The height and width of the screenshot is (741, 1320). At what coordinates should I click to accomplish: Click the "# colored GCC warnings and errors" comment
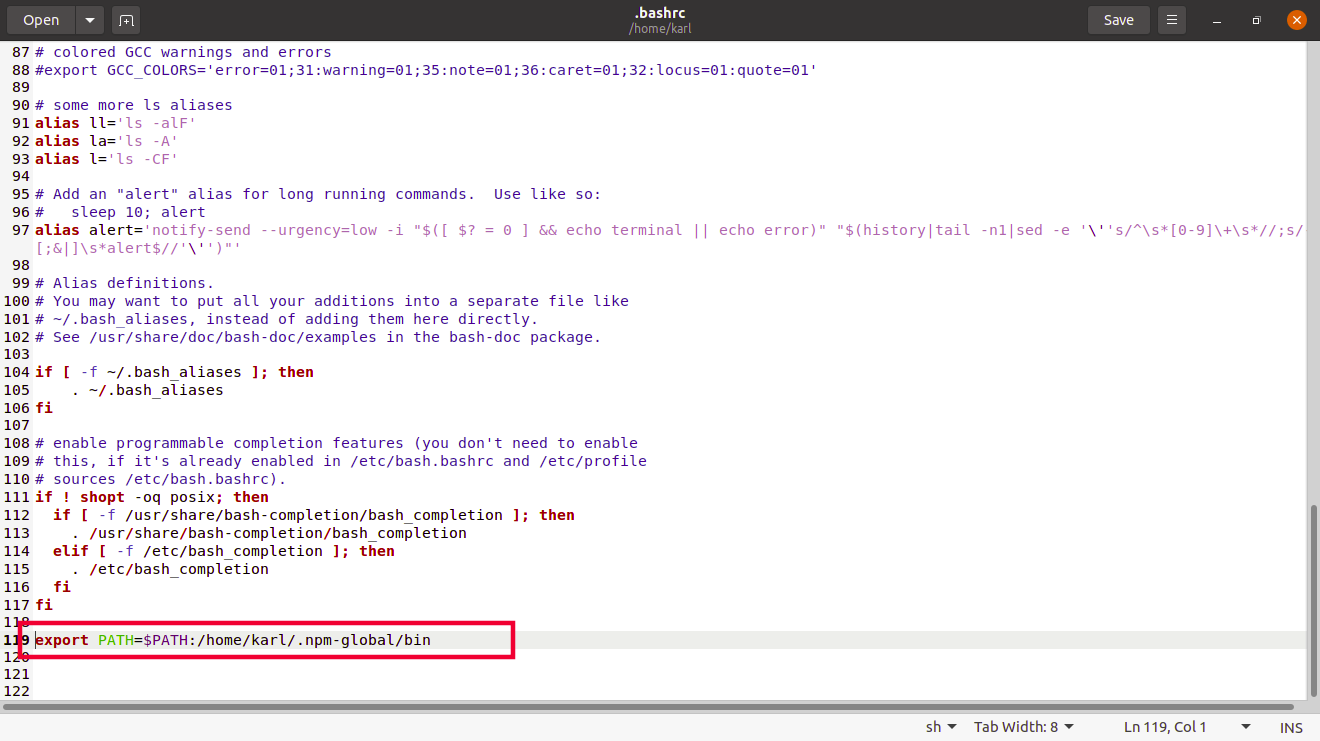click(183, 52)
